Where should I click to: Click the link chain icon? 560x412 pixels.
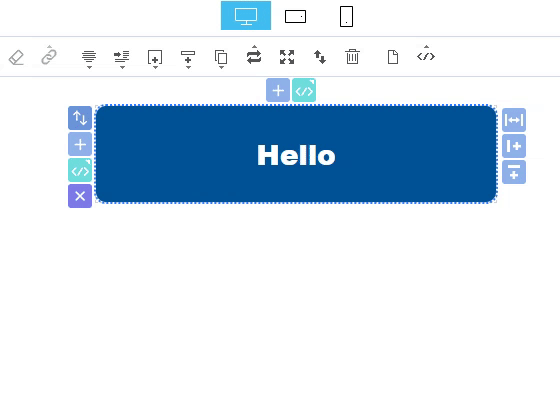tap(49, 56)
